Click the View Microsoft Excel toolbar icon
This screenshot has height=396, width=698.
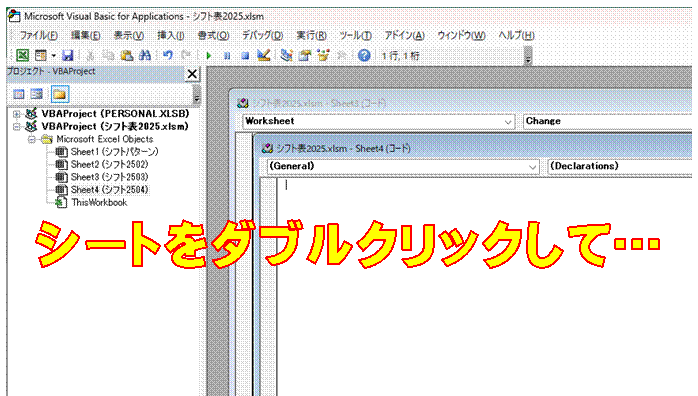[x=22, y=56]
